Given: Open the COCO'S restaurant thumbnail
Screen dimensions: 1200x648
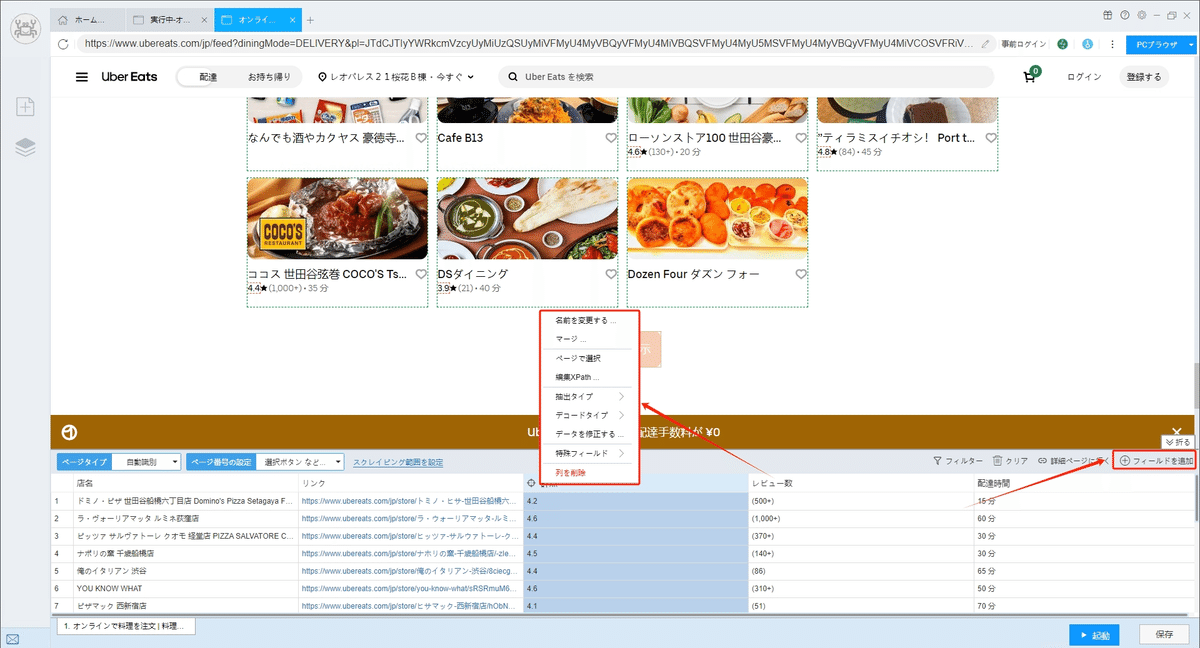Looking at the screenshot, I should pos(337,219).
